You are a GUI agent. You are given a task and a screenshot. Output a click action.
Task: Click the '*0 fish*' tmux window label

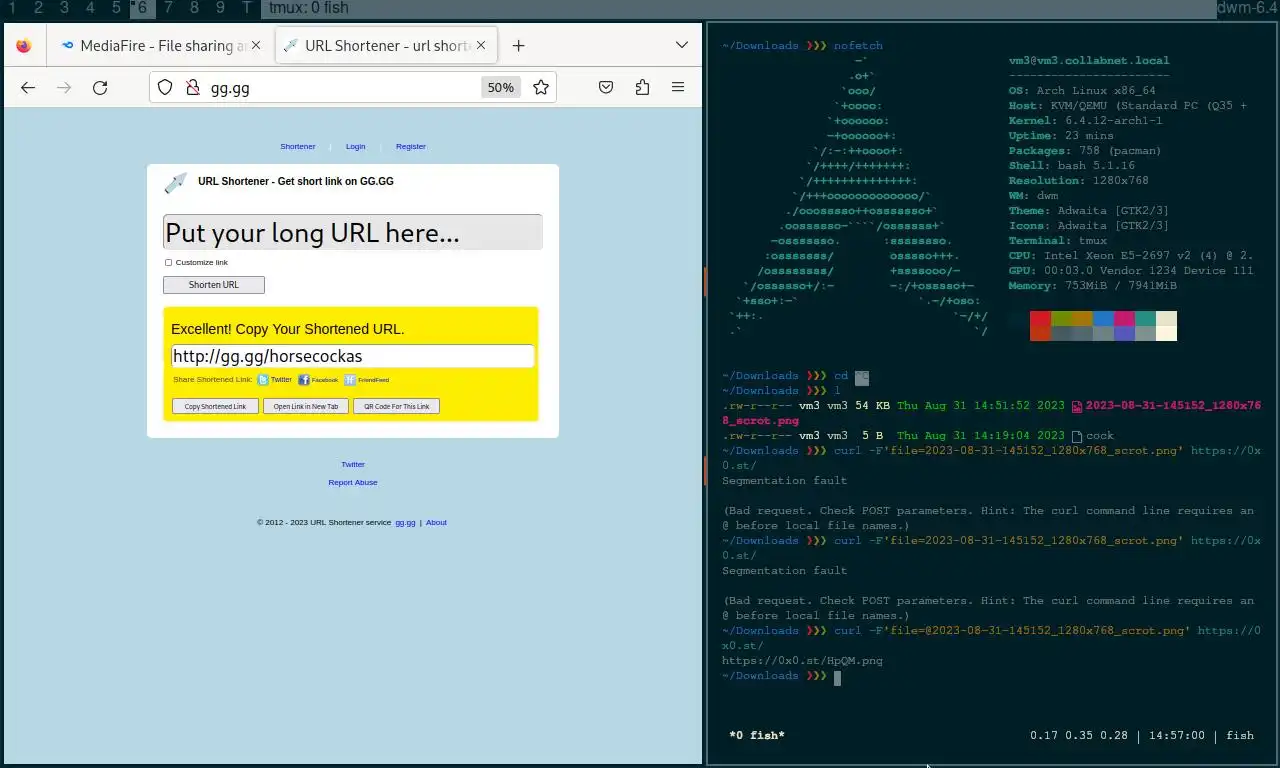(x=757, y=736)
